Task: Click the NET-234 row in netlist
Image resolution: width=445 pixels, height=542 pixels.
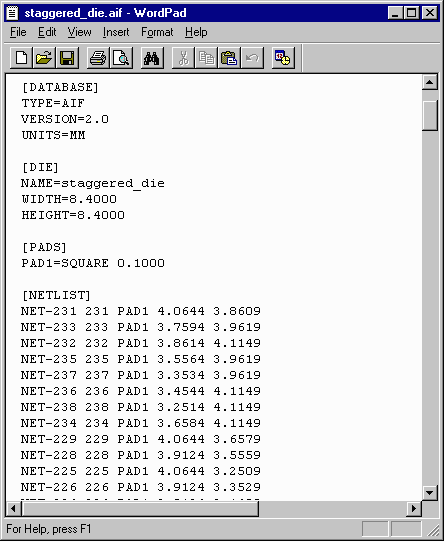Action: tap(141, 423)
